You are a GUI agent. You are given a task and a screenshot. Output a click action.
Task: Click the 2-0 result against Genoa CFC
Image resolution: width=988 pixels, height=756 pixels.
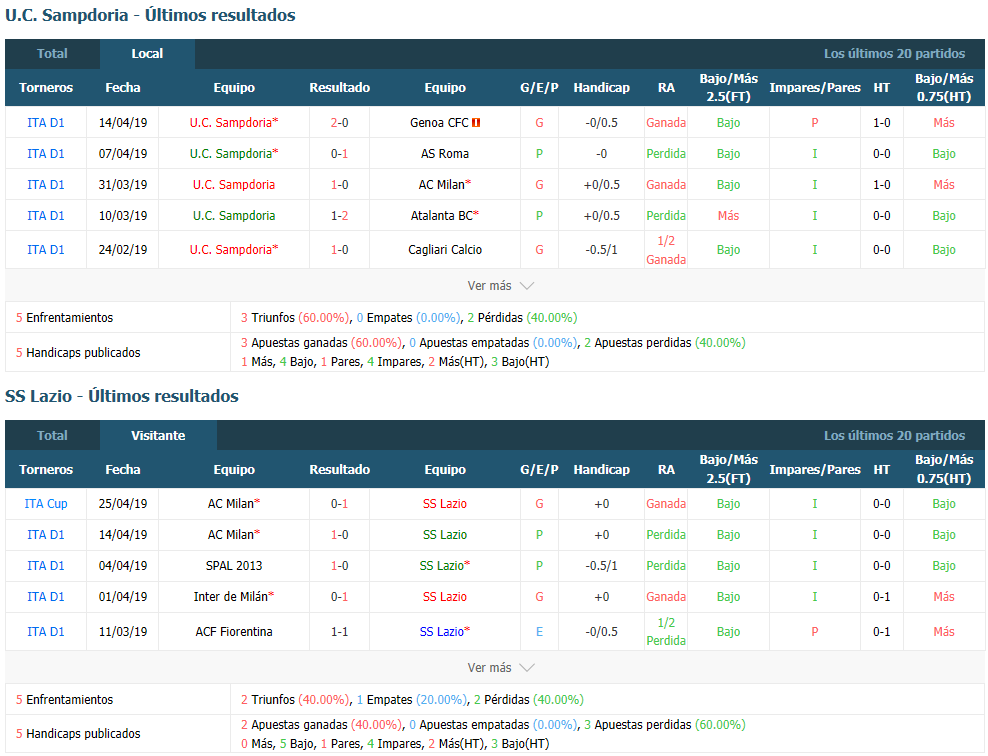(340, 123)
